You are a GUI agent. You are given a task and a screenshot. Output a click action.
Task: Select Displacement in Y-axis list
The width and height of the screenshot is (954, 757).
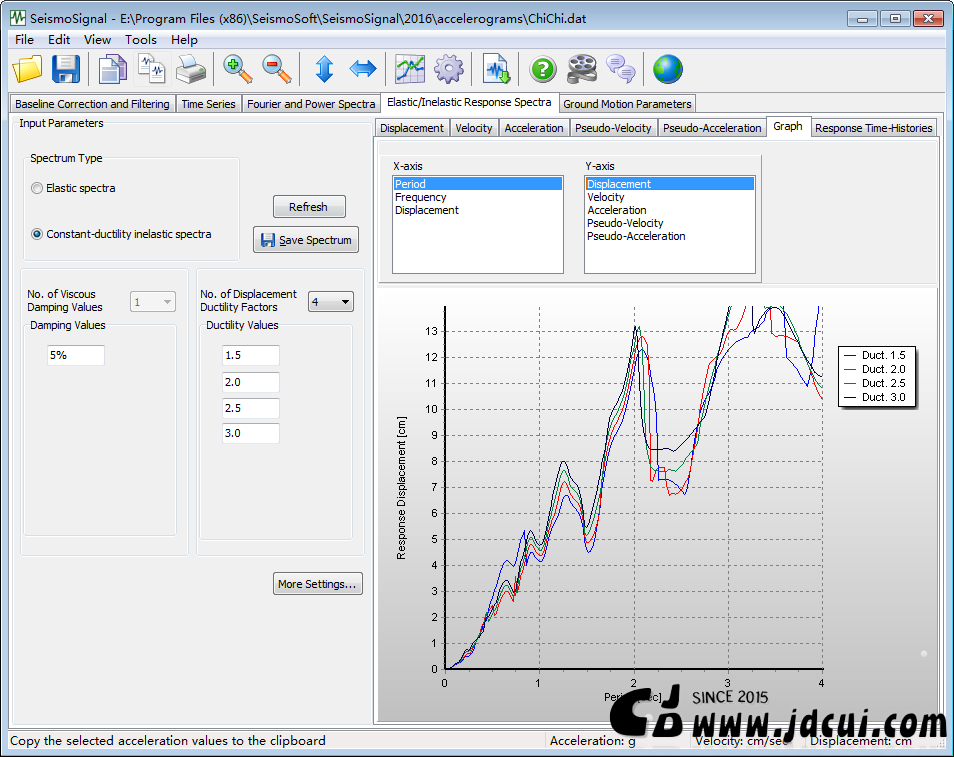coord(669,184)
